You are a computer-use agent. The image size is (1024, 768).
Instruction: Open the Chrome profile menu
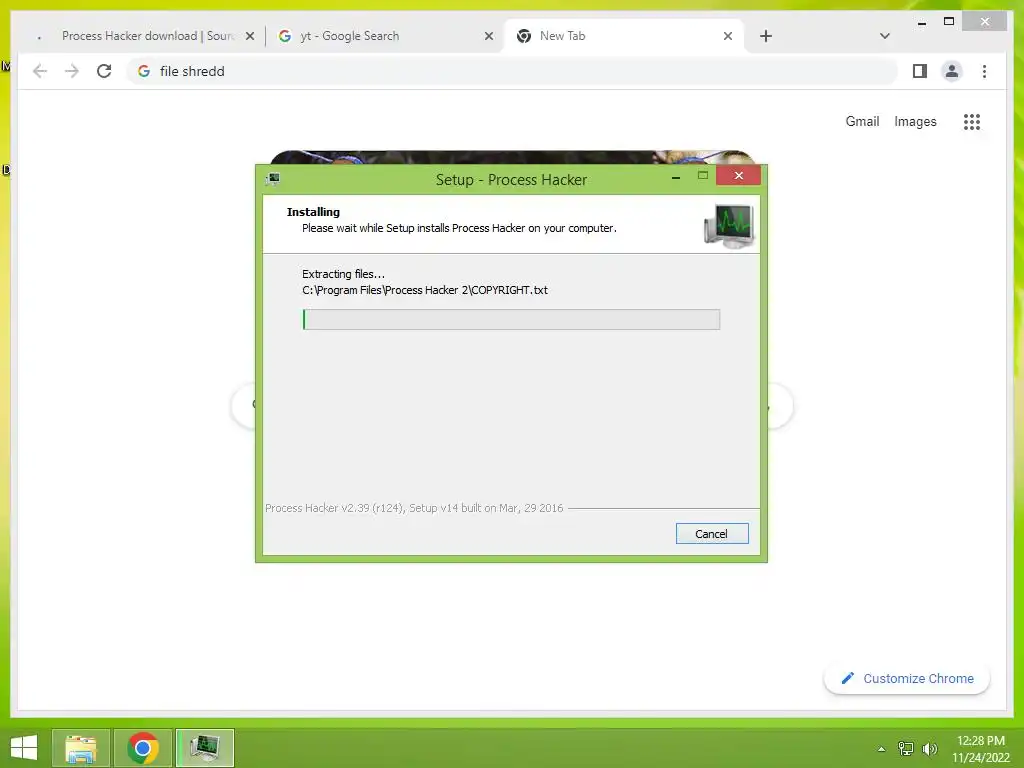tap(952, 71)
